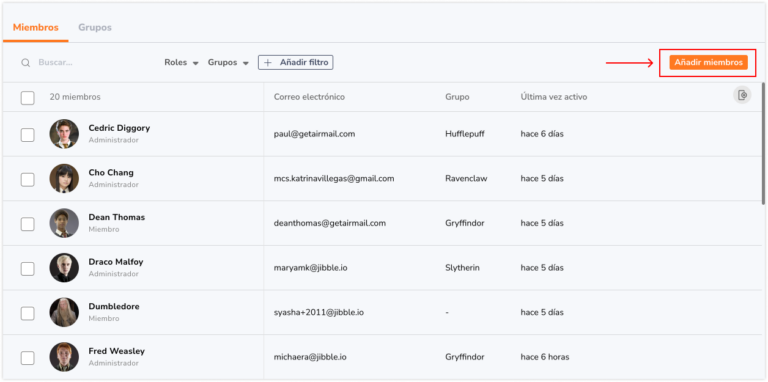Image resolution: width=768 pixels, height=382 pixels.
Task: Open Fred Weasley's name link
Action: tap(117, 351)
